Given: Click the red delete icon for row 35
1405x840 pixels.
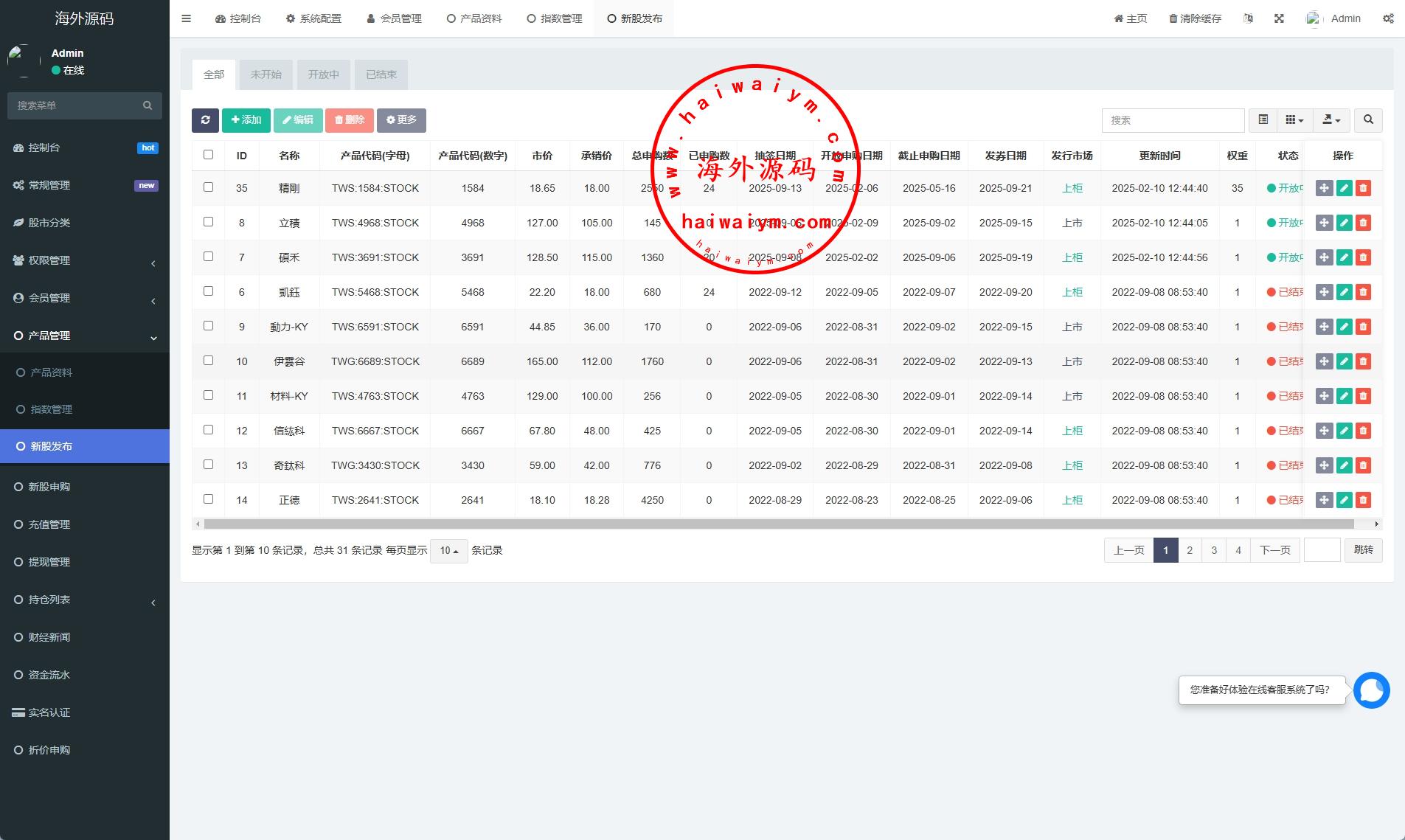Looking at the screenshot, I should pyautogui.click(x=1363, y=188).
